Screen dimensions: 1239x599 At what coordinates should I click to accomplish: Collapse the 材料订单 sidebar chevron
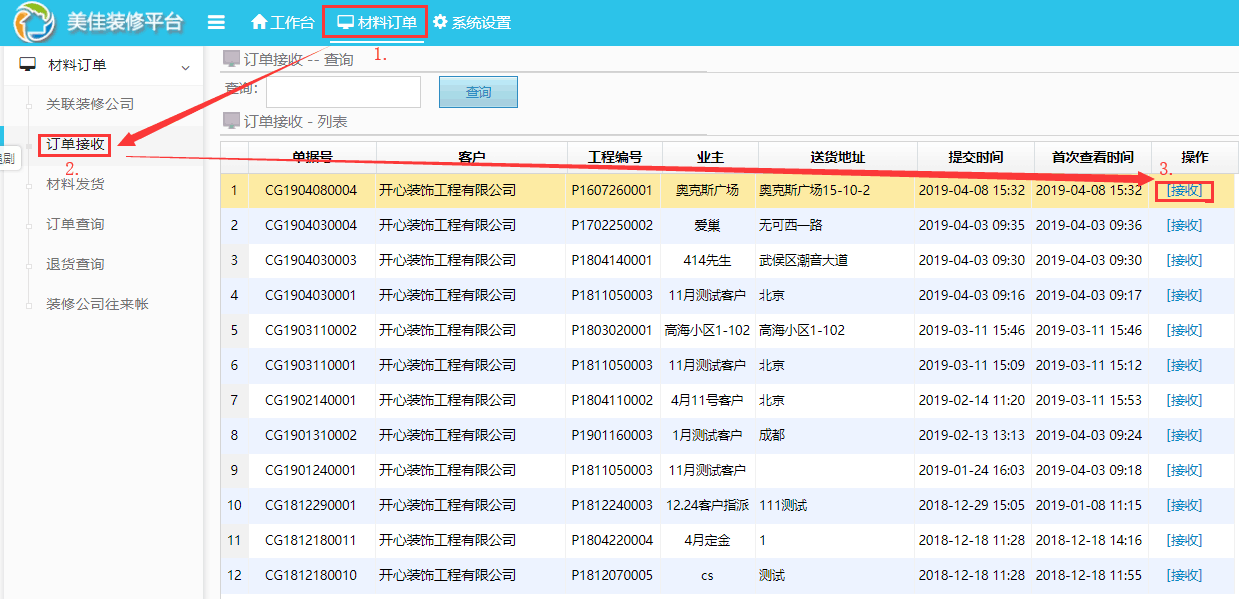(185, 67)
